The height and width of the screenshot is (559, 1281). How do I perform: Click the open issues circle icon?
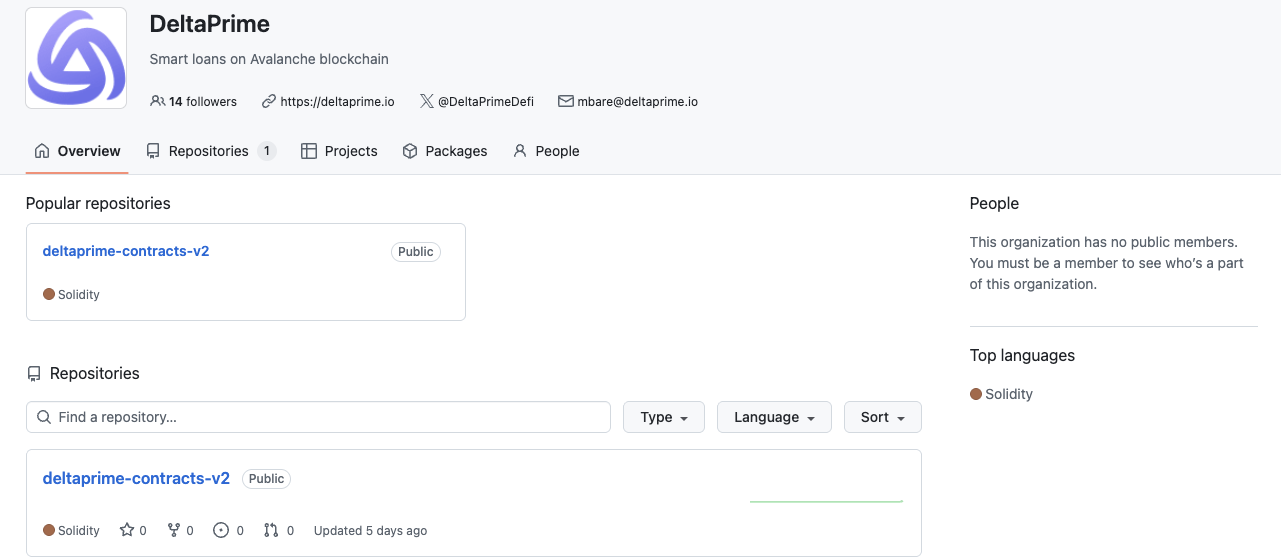pos(221,530)
